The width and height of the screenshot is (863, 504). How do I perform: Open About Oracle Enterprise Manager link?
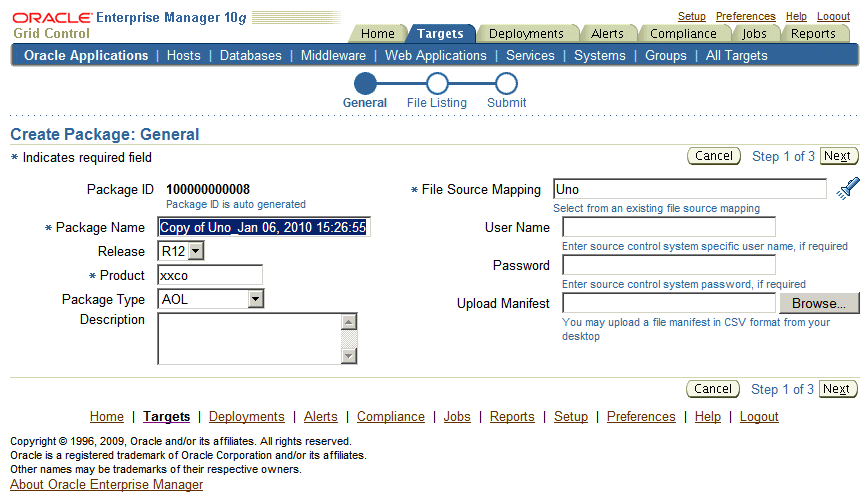point(107,484)
